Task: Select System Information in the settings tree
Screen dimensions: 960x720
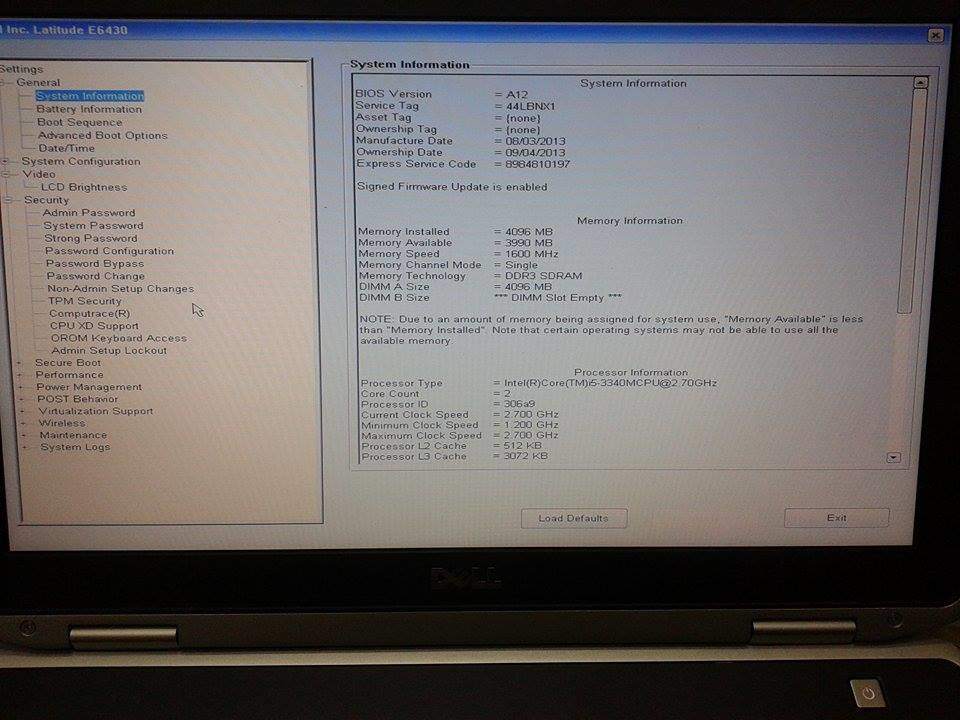Action: (x=90, y=96)
